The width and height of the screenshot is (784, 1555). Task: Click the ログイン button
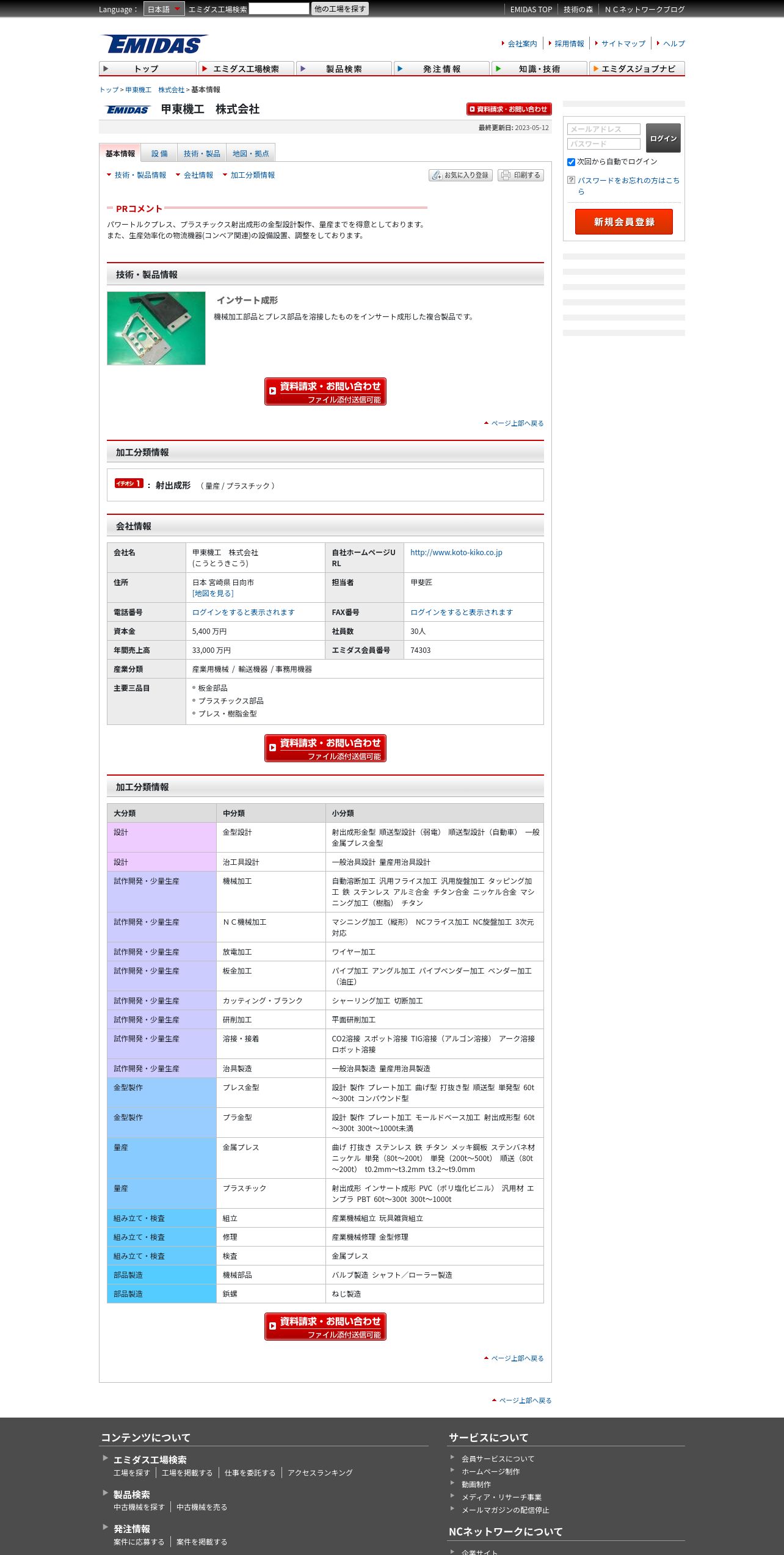[x=663, y=138]
